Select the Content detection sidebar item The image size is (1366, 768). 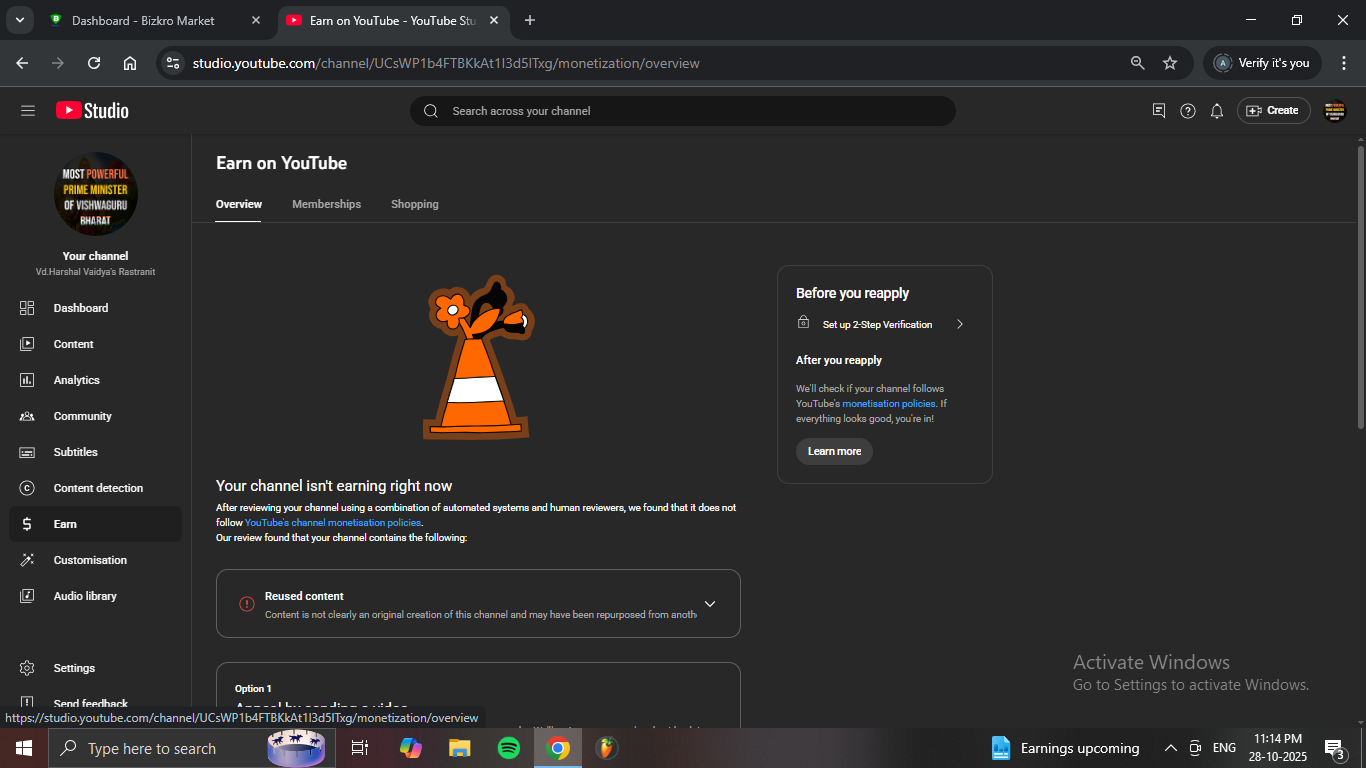(97, 488)
